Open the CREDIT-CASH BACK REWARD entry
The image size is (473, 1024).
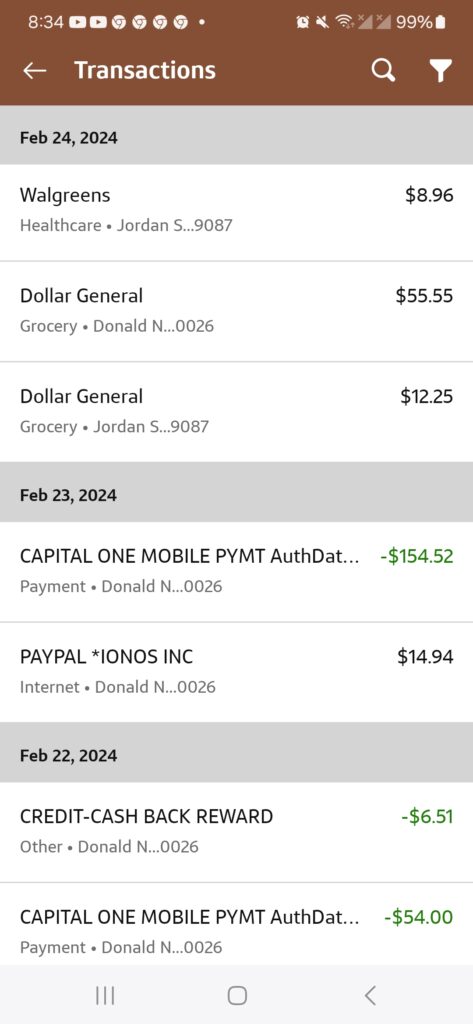(236, 832)
